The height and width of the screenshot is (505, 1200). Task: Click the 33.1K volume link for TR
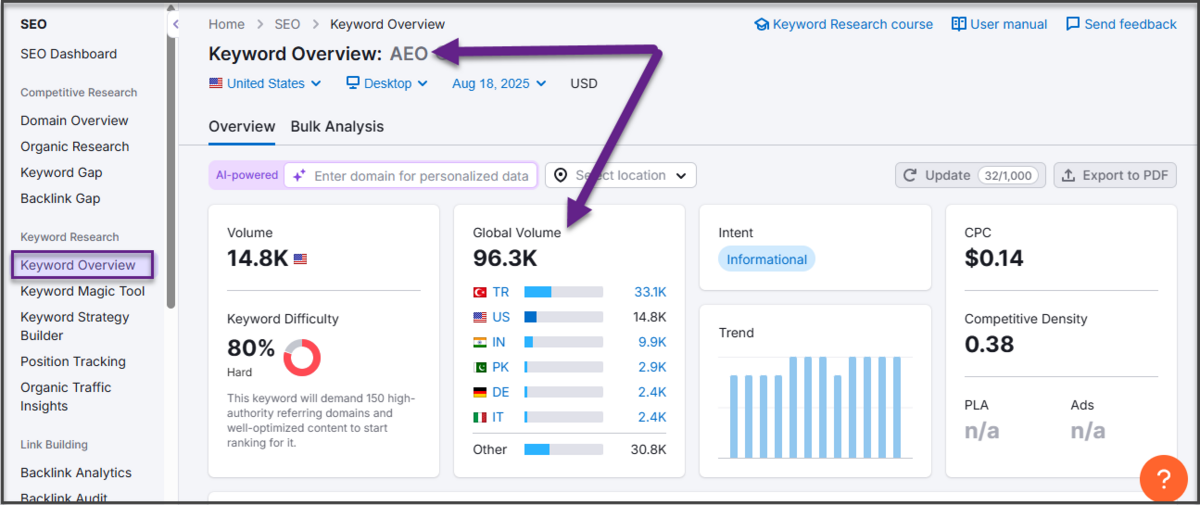coord(650,292)
